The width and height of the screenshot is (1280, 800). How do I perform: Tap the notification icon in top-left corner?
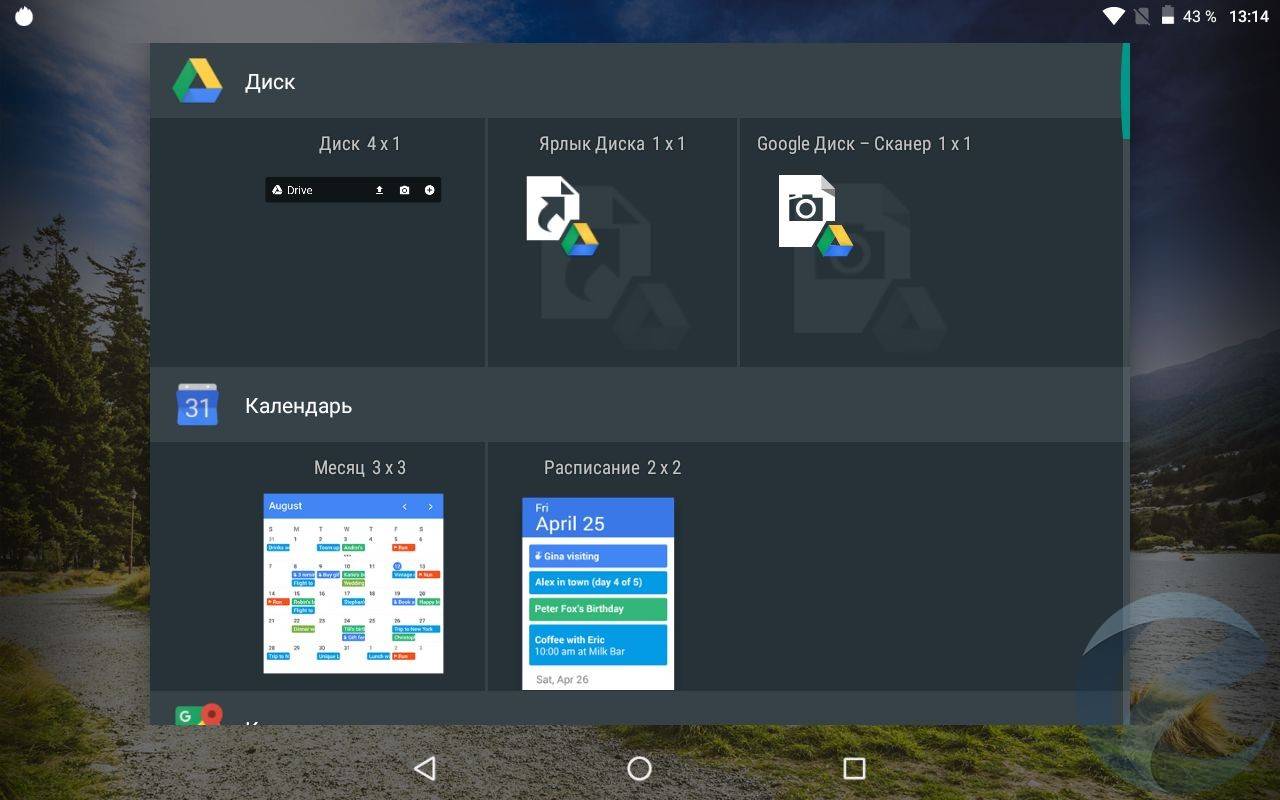24,16
